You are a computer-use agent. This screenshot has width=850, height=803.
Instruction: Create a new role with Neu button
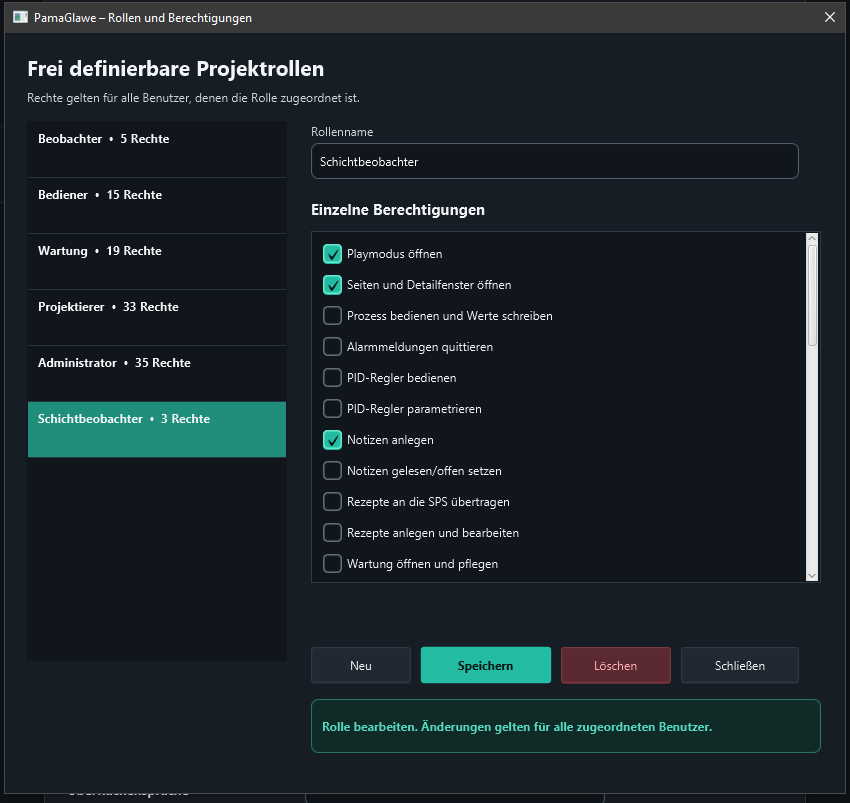361,665
